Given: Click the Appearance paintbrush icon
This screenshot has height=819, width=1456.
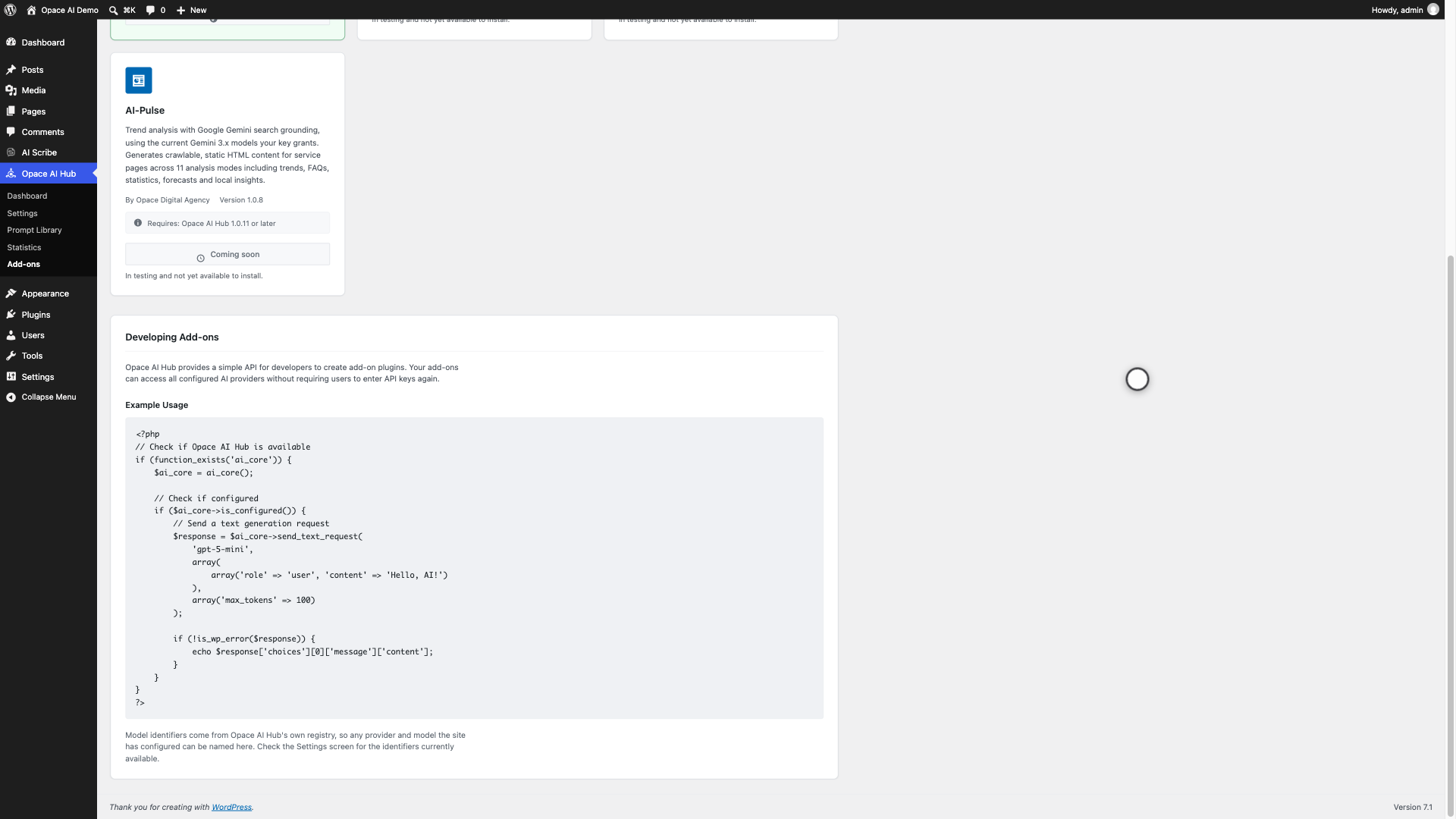Looking at the screenshot, I should (11, 293).
